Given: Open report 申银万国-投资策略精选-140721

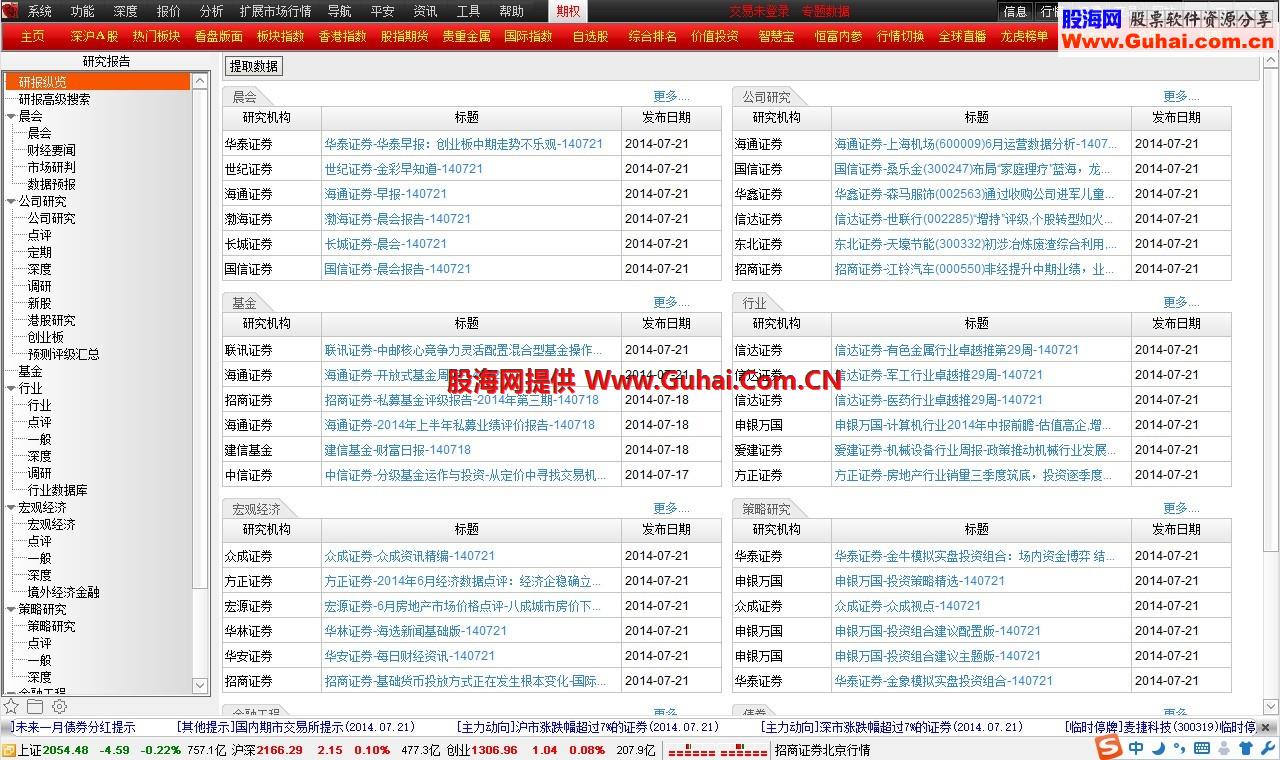Looking at the screenshot, I should pyautogui.click(x=919, y=581).
